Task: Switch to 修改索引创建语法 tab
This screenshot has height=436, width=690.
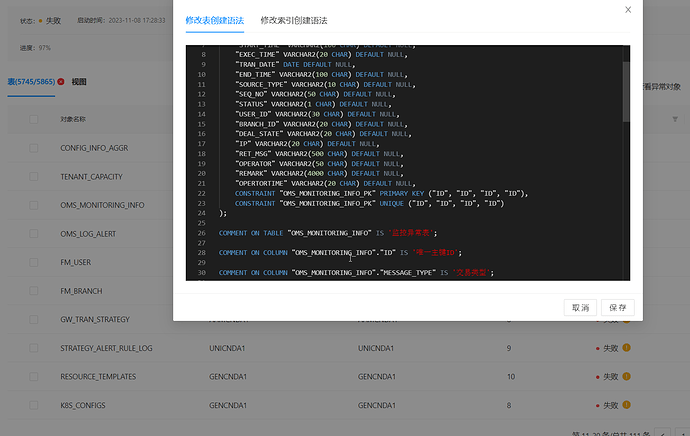Action: pos(294,20)
